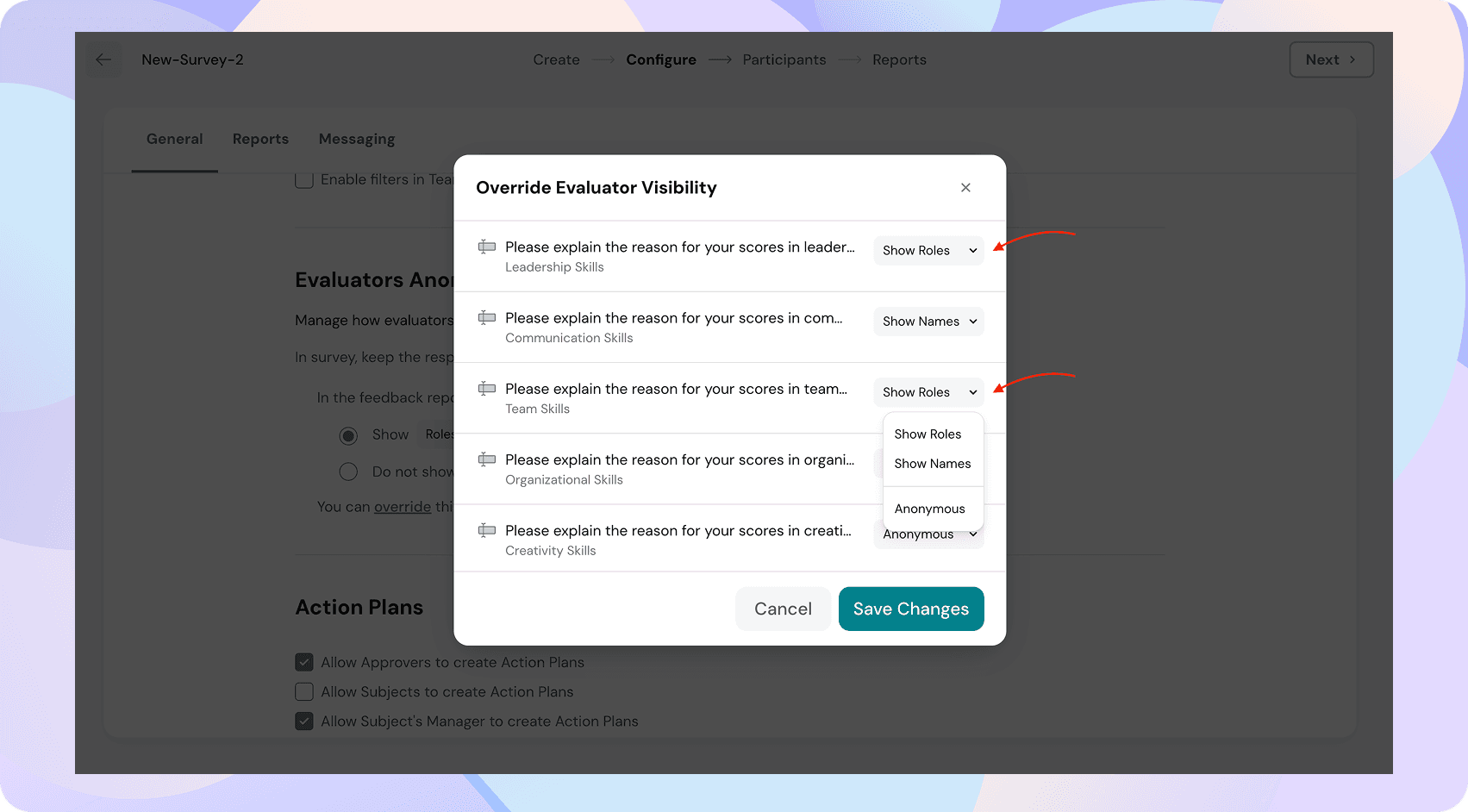Open the Leadership Skills visibility dropdown
Image resolution: width=1468 pixels, height=812 pixels.
pyautogui.click(x=928, y=251)
